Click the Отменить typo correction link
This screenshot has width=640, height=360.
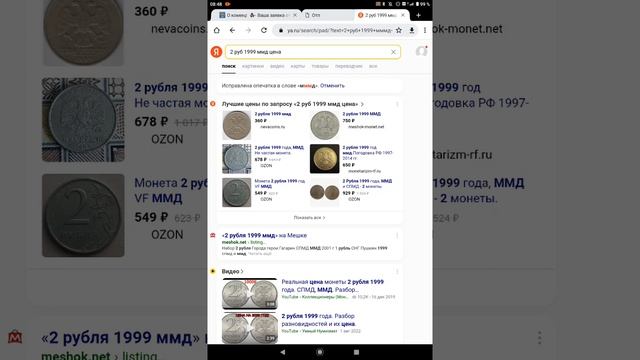[332, 86]
